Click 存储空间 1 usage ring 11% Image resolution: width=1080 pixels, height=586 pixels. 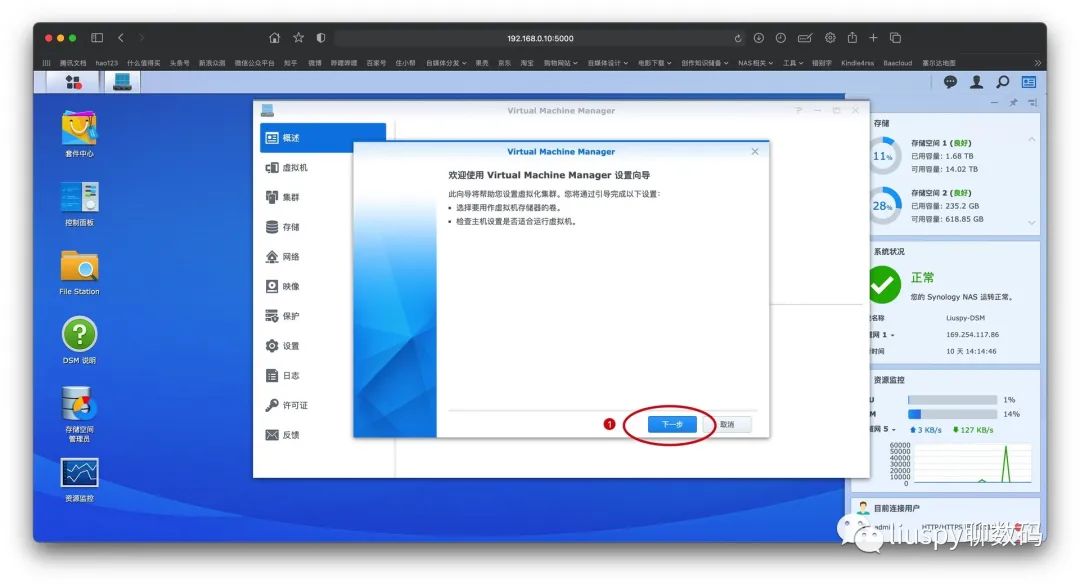tap(884, 156)
